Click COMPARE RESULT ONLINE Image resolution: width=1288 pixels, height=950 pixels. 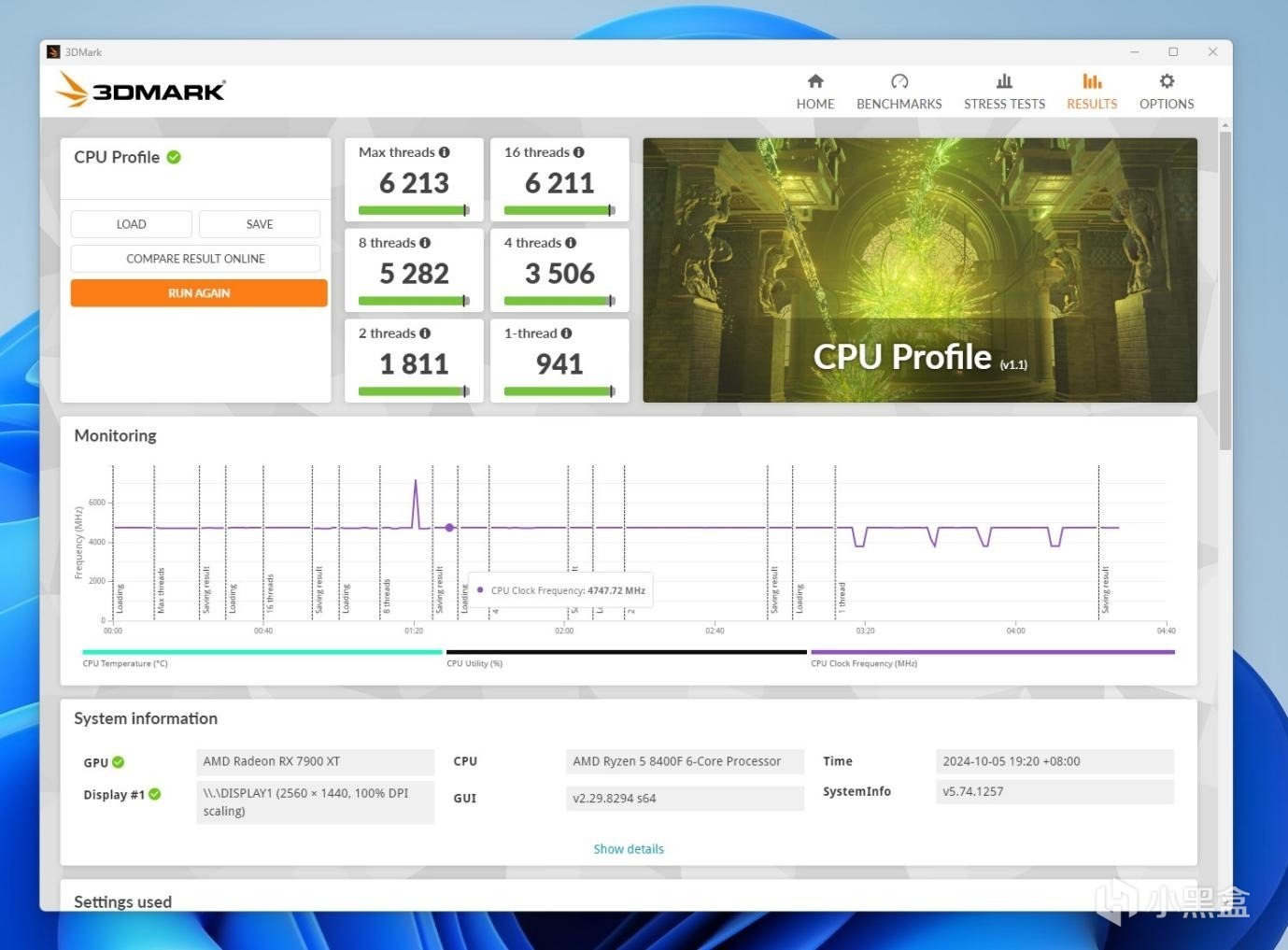click(x=195, y=259)
